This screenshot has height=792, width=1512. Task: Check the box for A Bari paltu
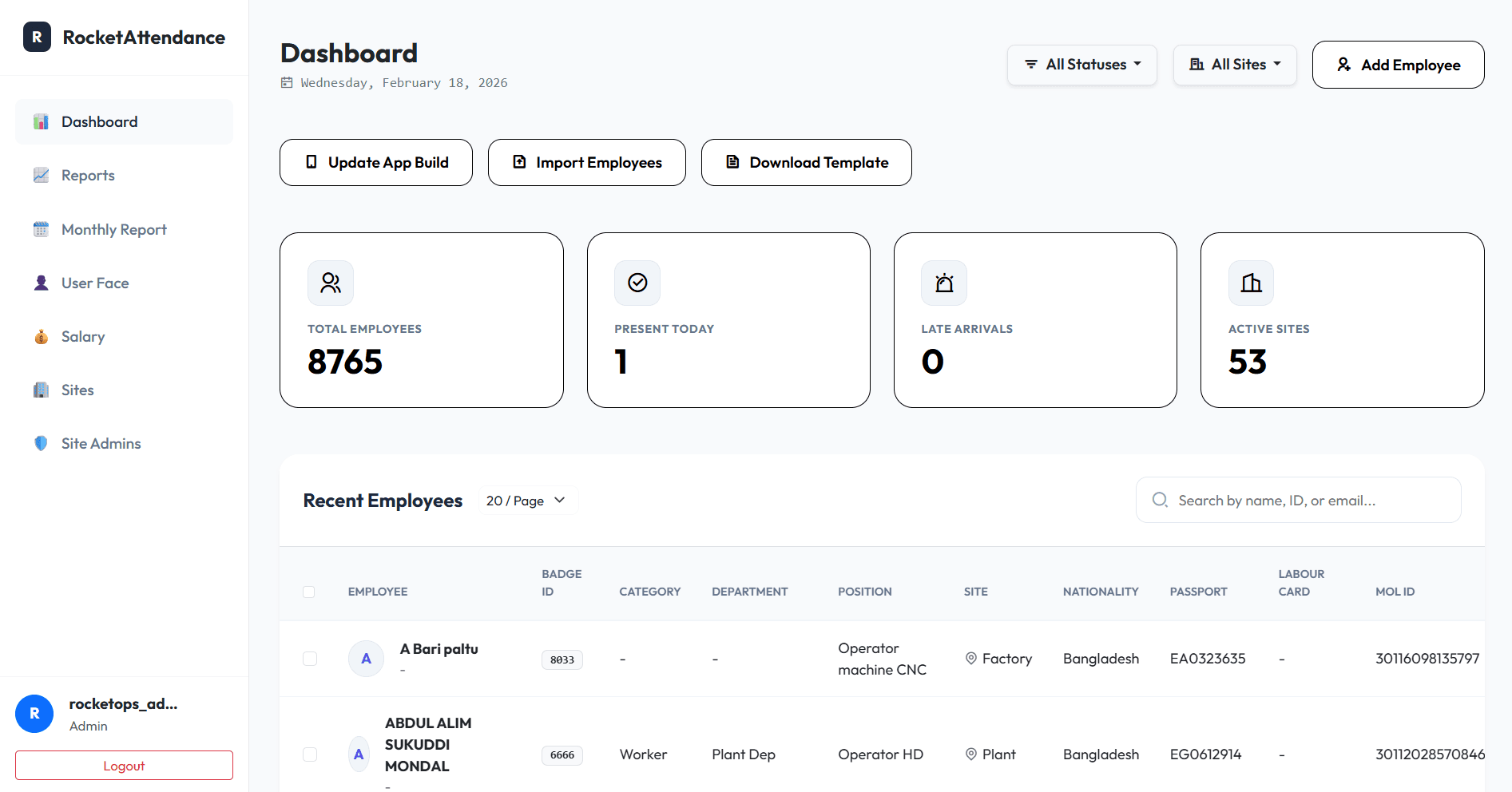pyautogui.click(x=310, y=659)
